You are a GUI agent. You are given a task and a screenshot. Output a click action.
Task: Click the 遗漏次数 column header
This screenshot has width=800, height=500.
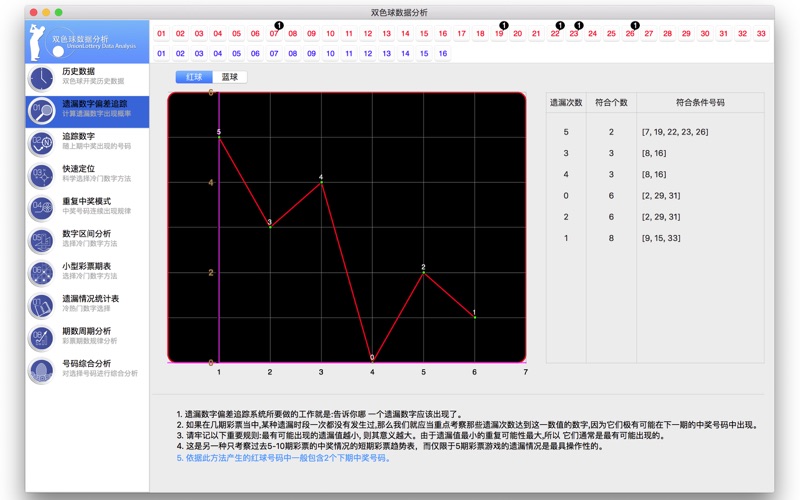point(566,103)
